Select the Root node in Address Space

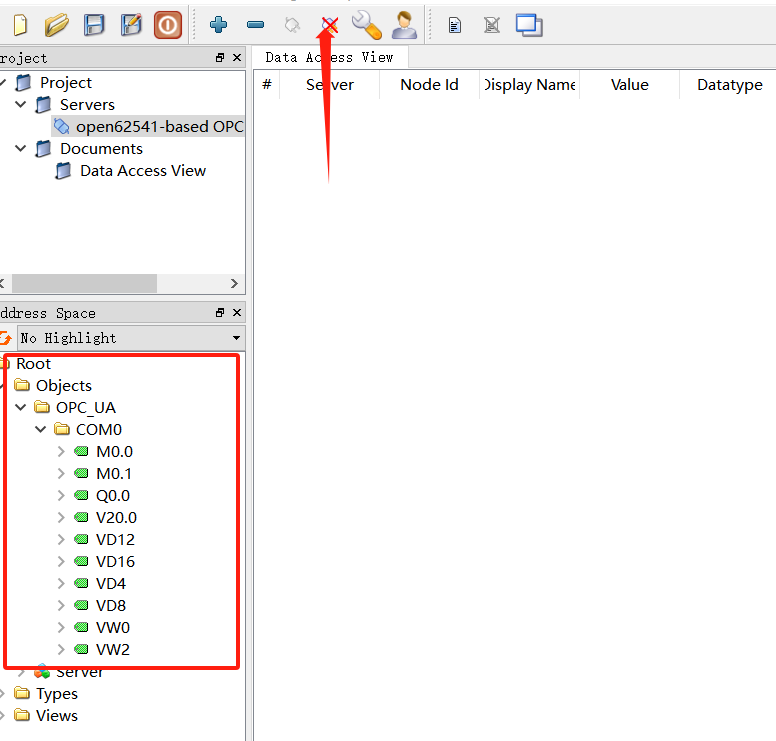pos(33,364)
